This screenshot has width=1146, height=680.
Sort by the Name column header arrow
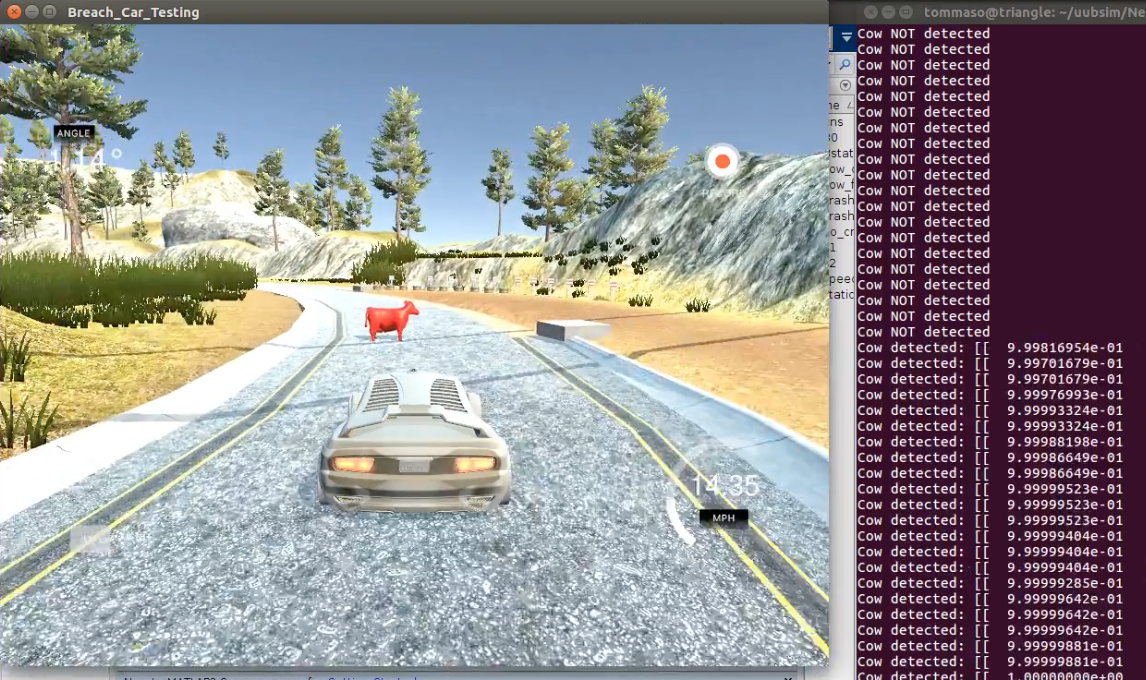(849, 105)
